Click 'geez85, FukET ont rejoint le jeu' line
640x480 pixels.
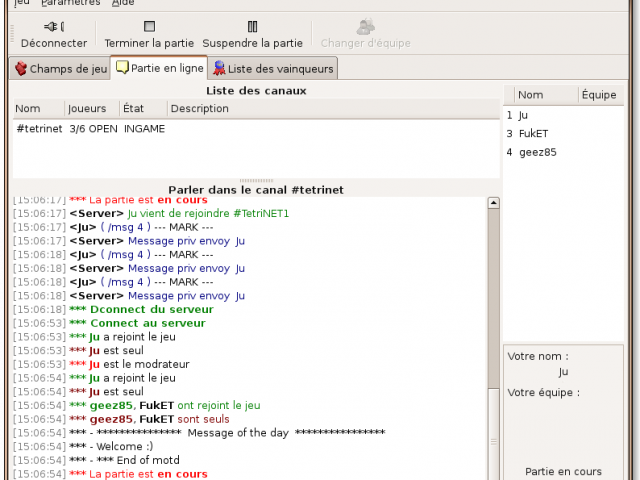point(137,405)
